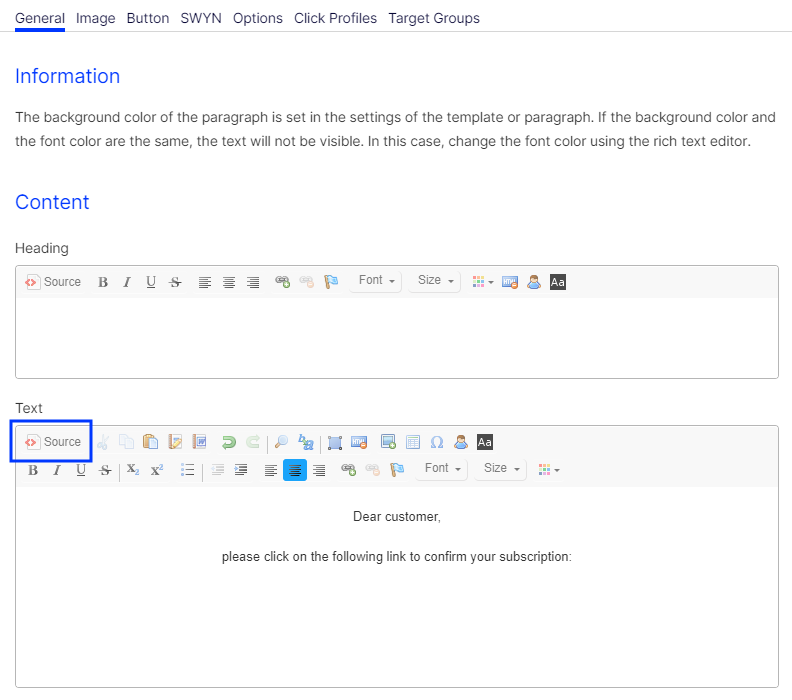
Task: Click the Find magnifier icon in Text editor
Action: click(281, 442)
